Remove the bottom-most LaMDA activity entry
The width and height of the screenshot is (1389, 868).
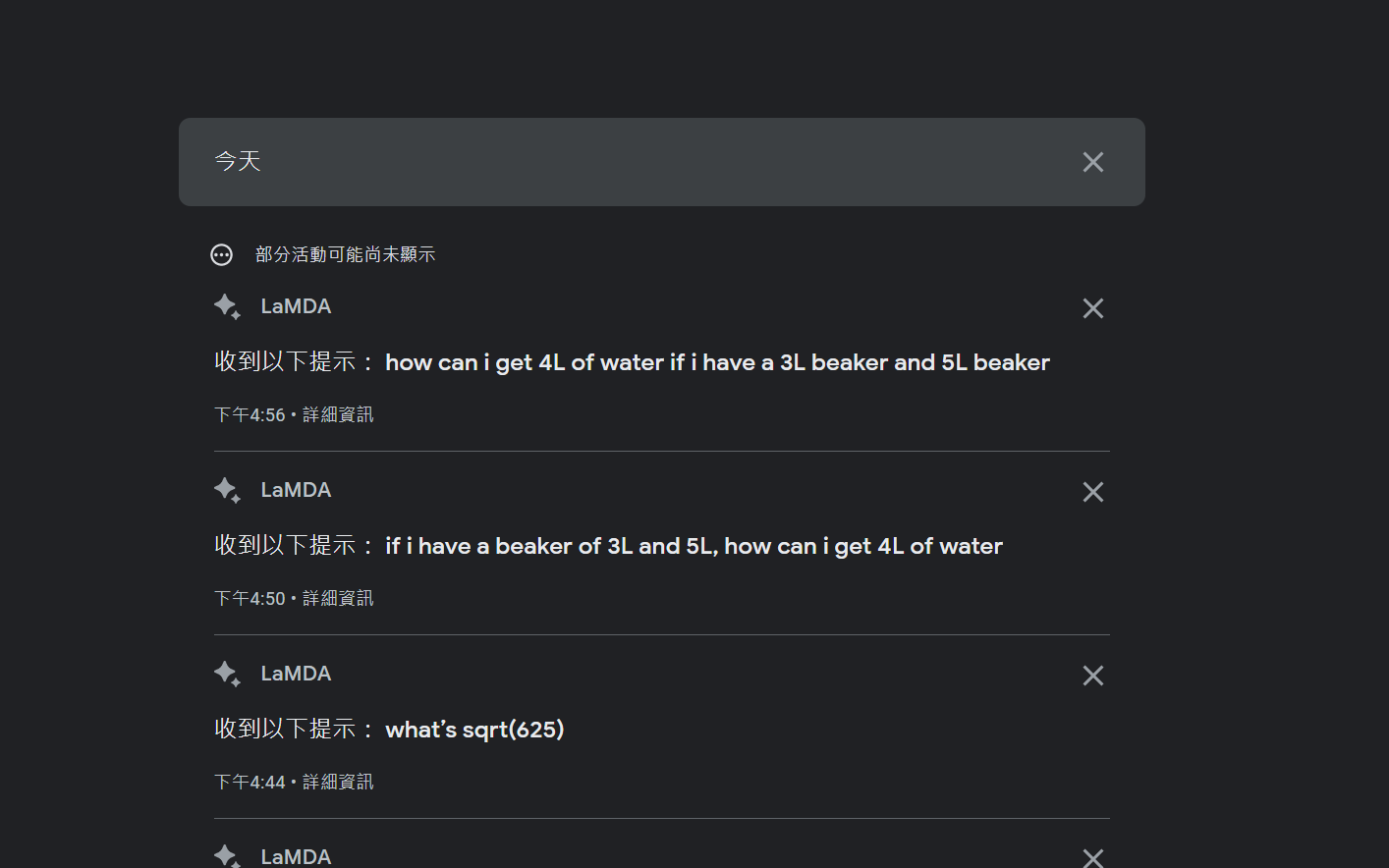(1092, 858)
